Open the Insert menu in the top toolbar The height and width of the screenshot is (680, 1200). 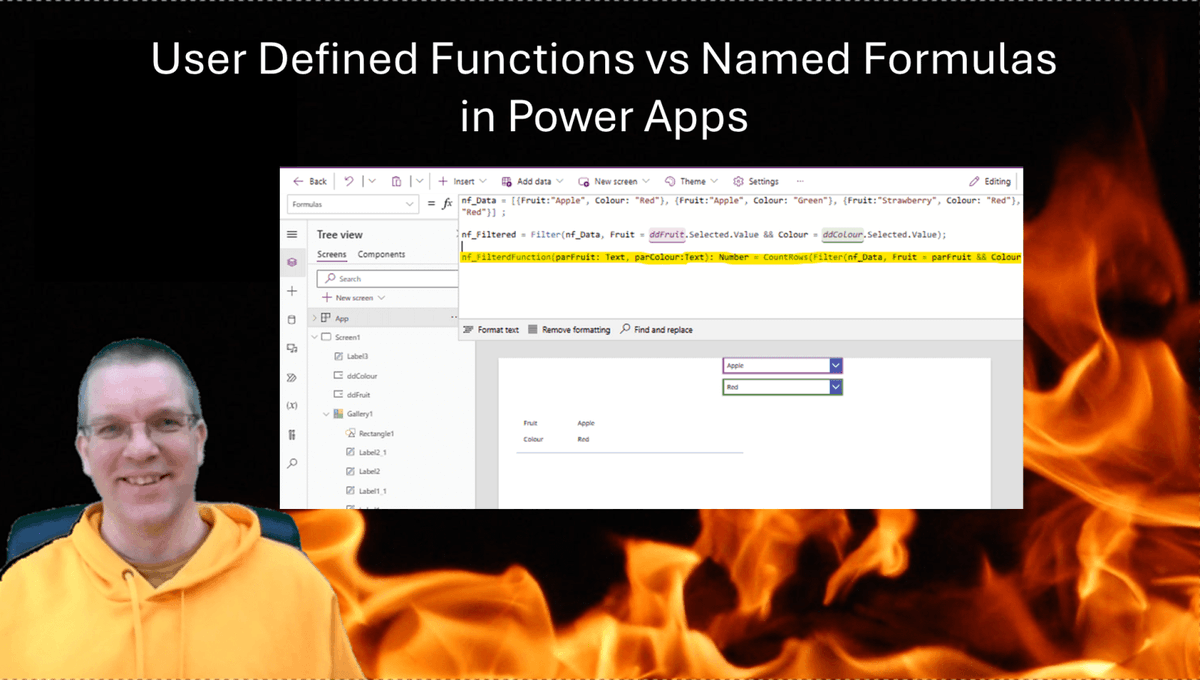pos(462,181)
